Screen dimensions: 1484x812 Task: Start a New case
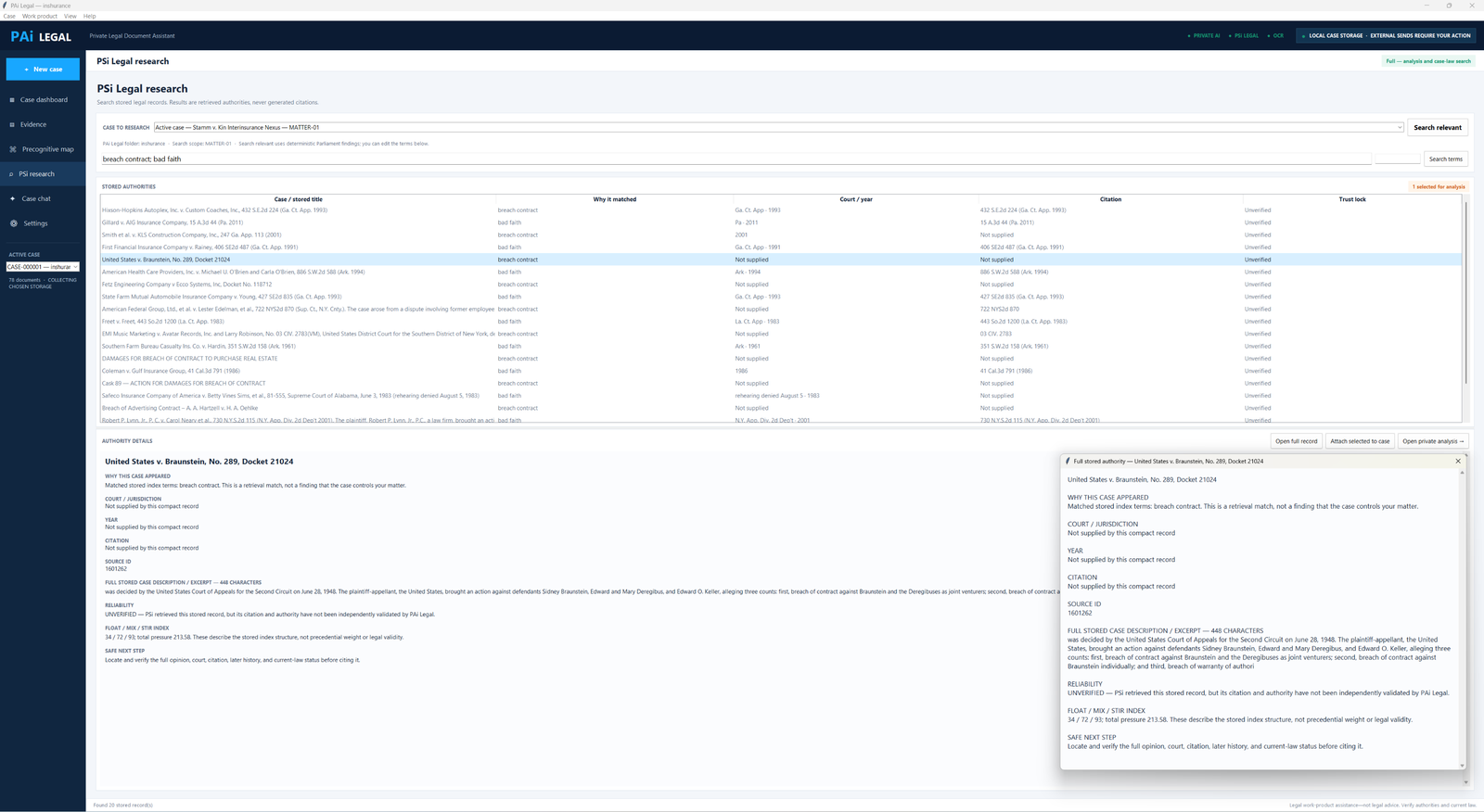43,70
